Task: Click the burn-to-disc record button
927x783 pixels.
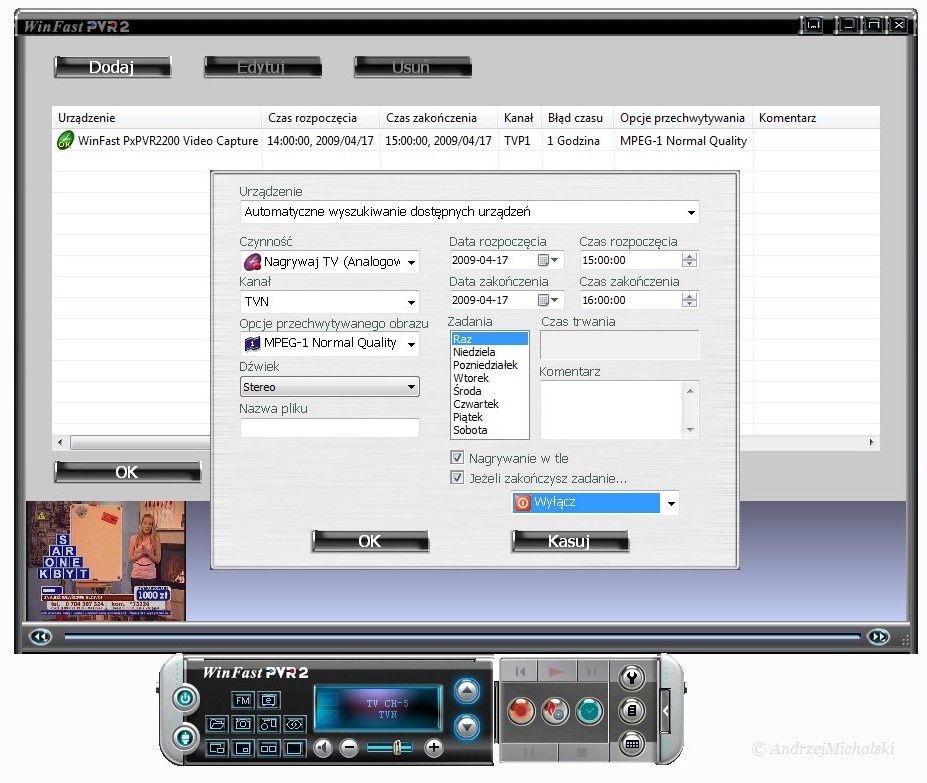Action: coord(555,711)
